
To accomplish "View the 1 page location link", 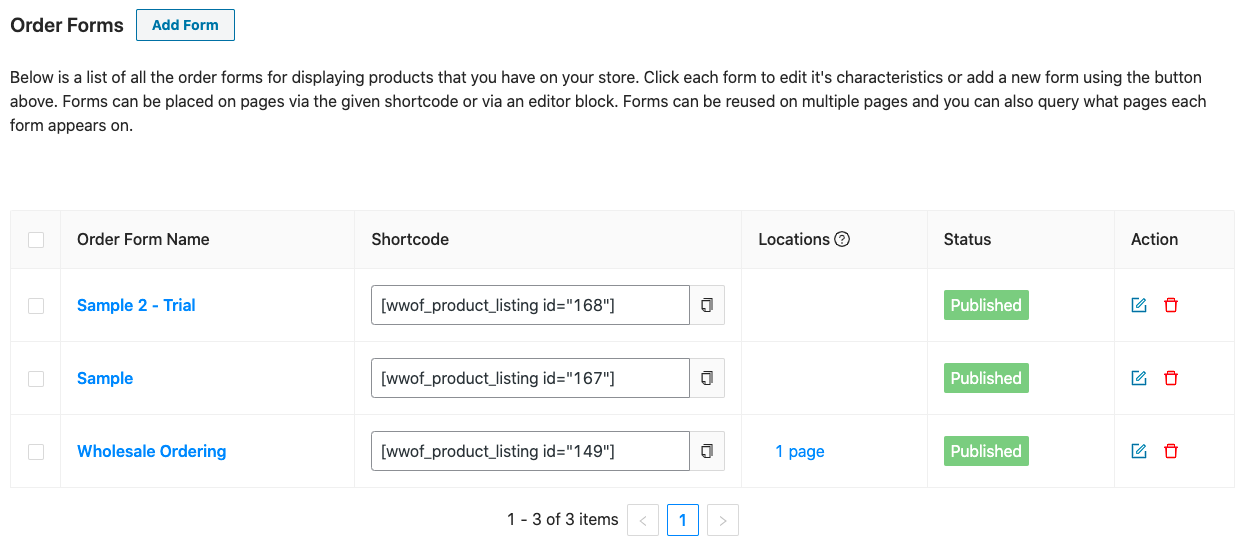I will [799, 451].
